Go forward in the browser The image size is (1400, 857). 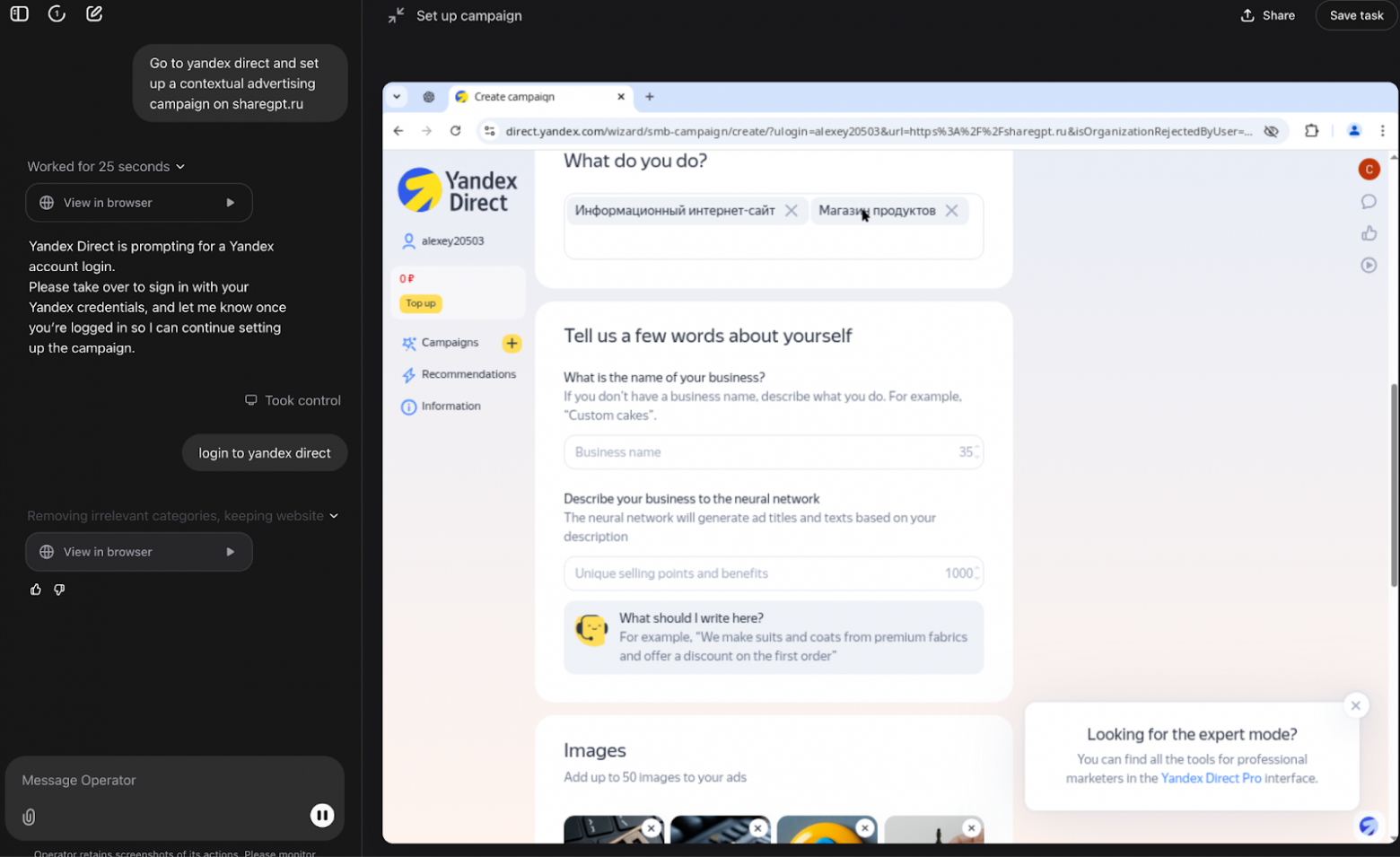[x=427, y=131]
